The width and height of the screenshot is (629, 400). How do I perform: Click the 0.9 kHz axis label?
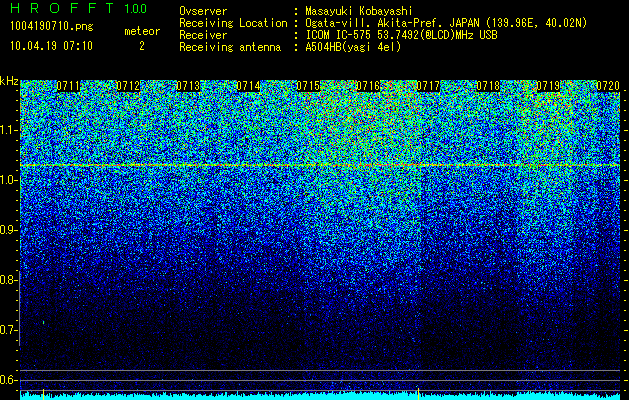(x=9, y=230)
